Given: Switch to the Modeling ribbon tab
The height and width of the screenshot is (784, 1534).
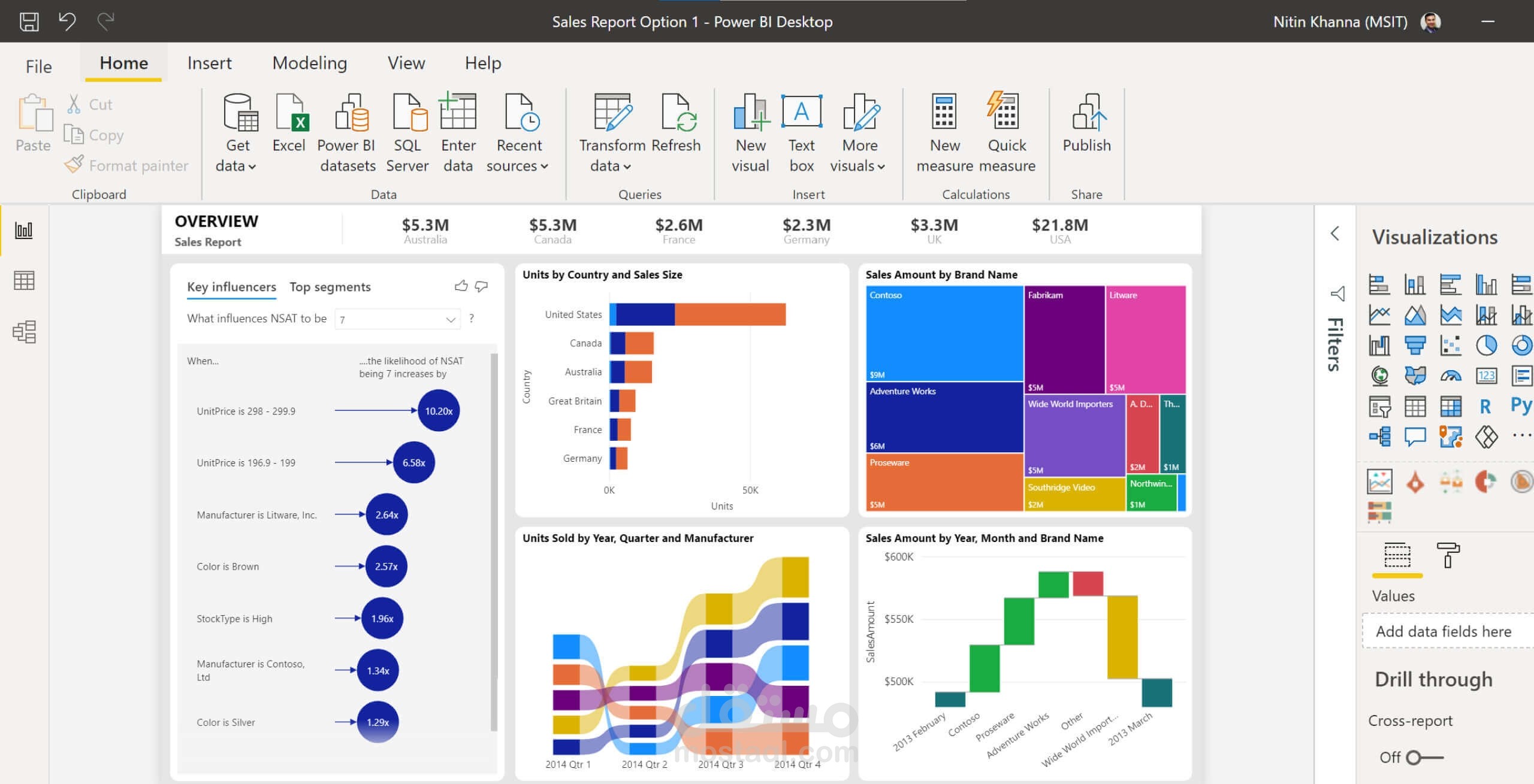Looking at the screenshot, I should coord(310,63).
